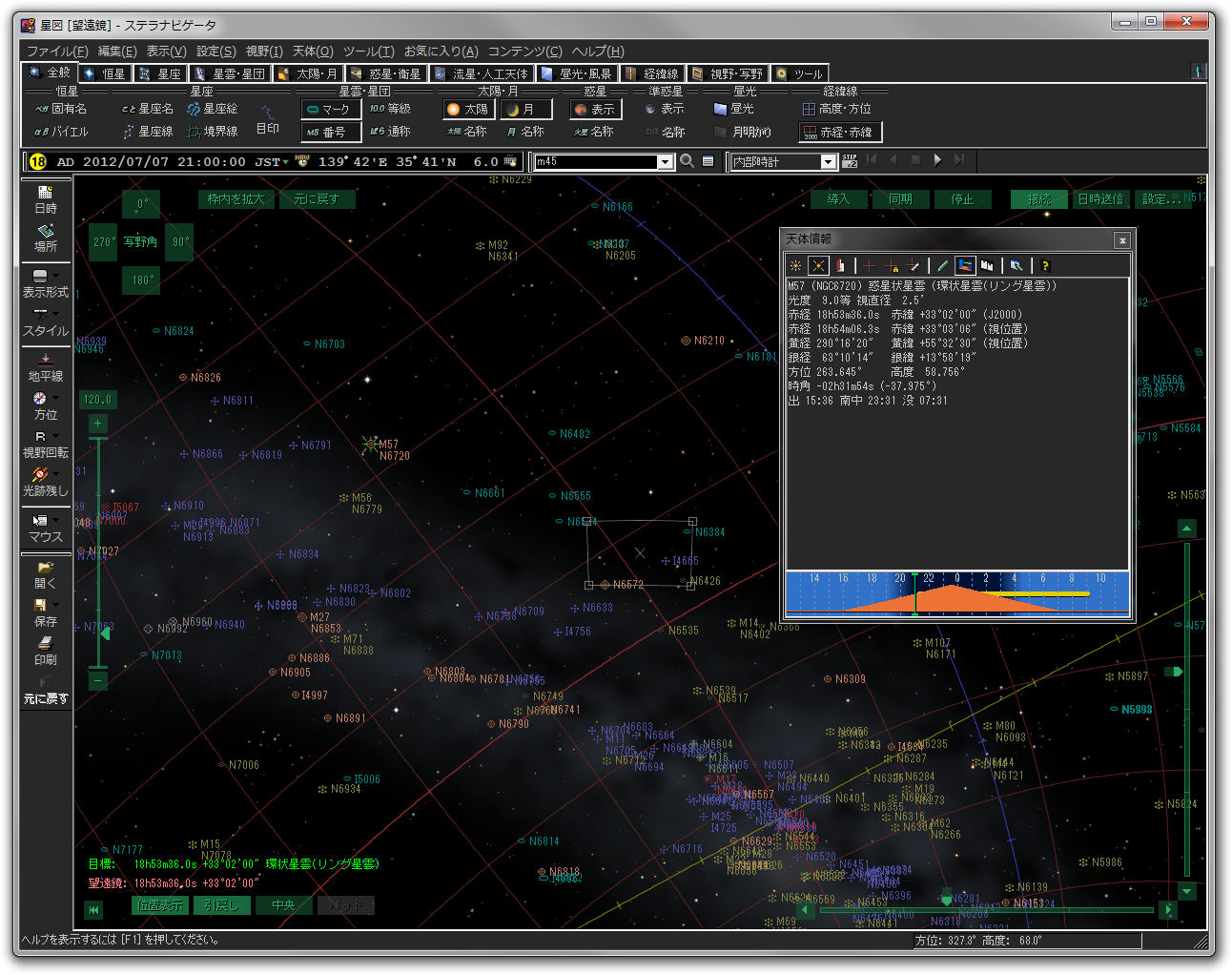1232x975 pixels.
Task: Toggle the 太陽 (Sun) display button
Action: click(467, 109)
